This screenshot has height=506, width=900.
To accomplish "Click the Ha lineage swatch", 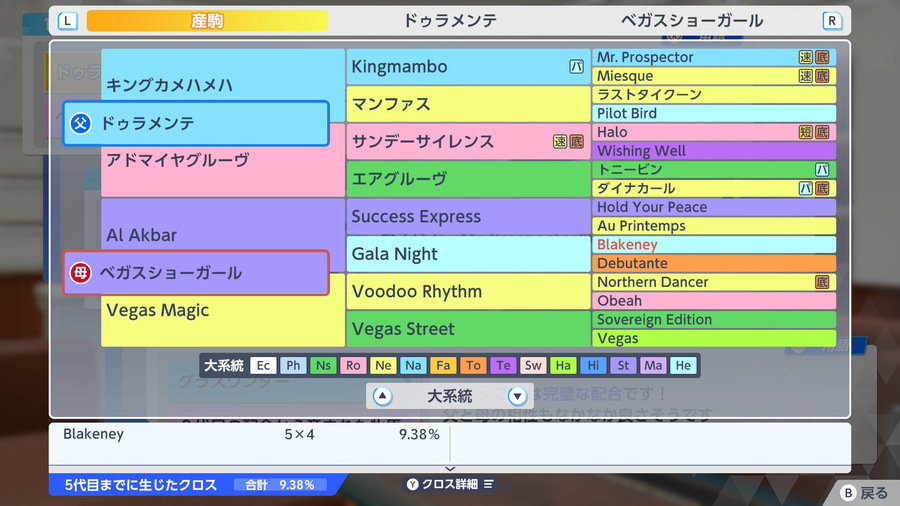I will (x=563, y=365).
